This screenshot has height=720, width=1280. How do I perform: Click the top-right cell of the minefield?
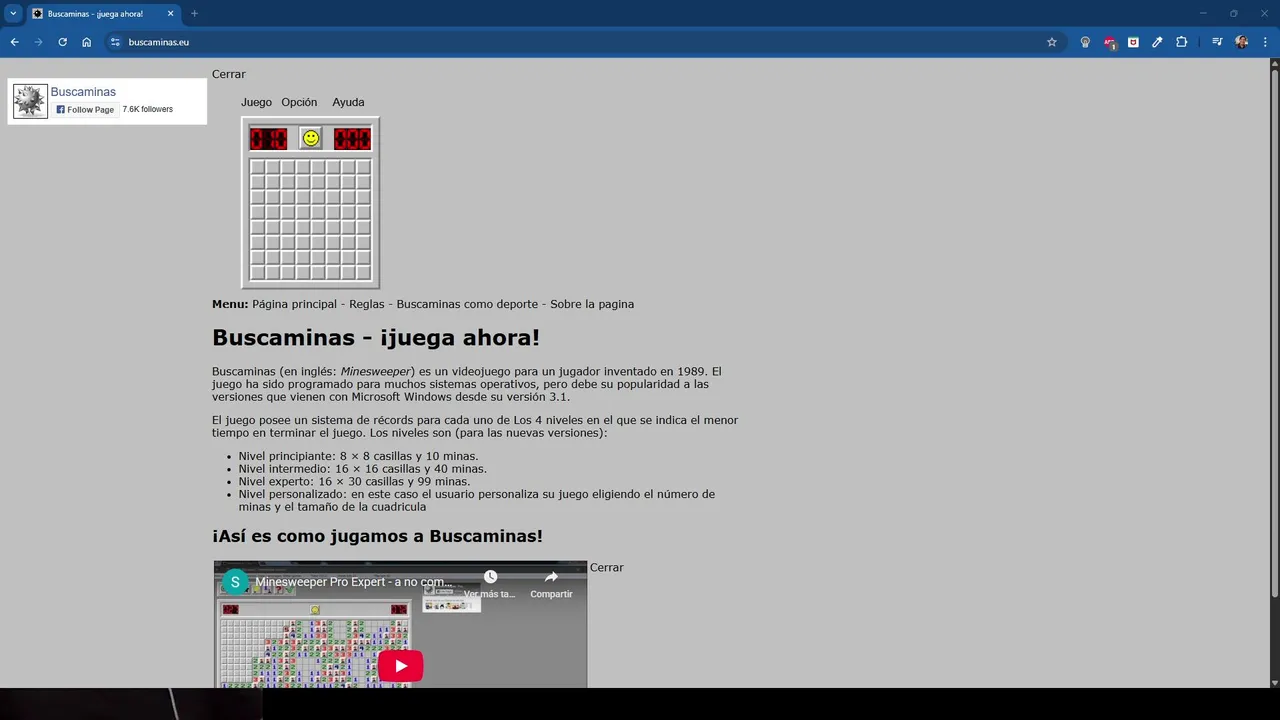coord(363,167)
